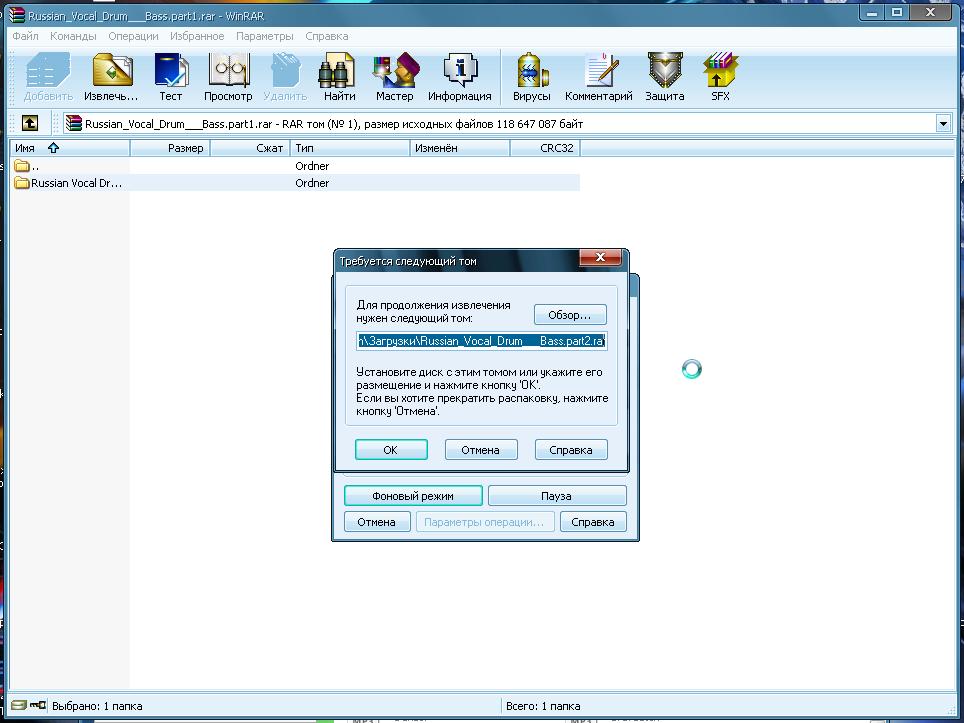
Task: Sort list by Размер column header
Action: [x=185, y=148]
